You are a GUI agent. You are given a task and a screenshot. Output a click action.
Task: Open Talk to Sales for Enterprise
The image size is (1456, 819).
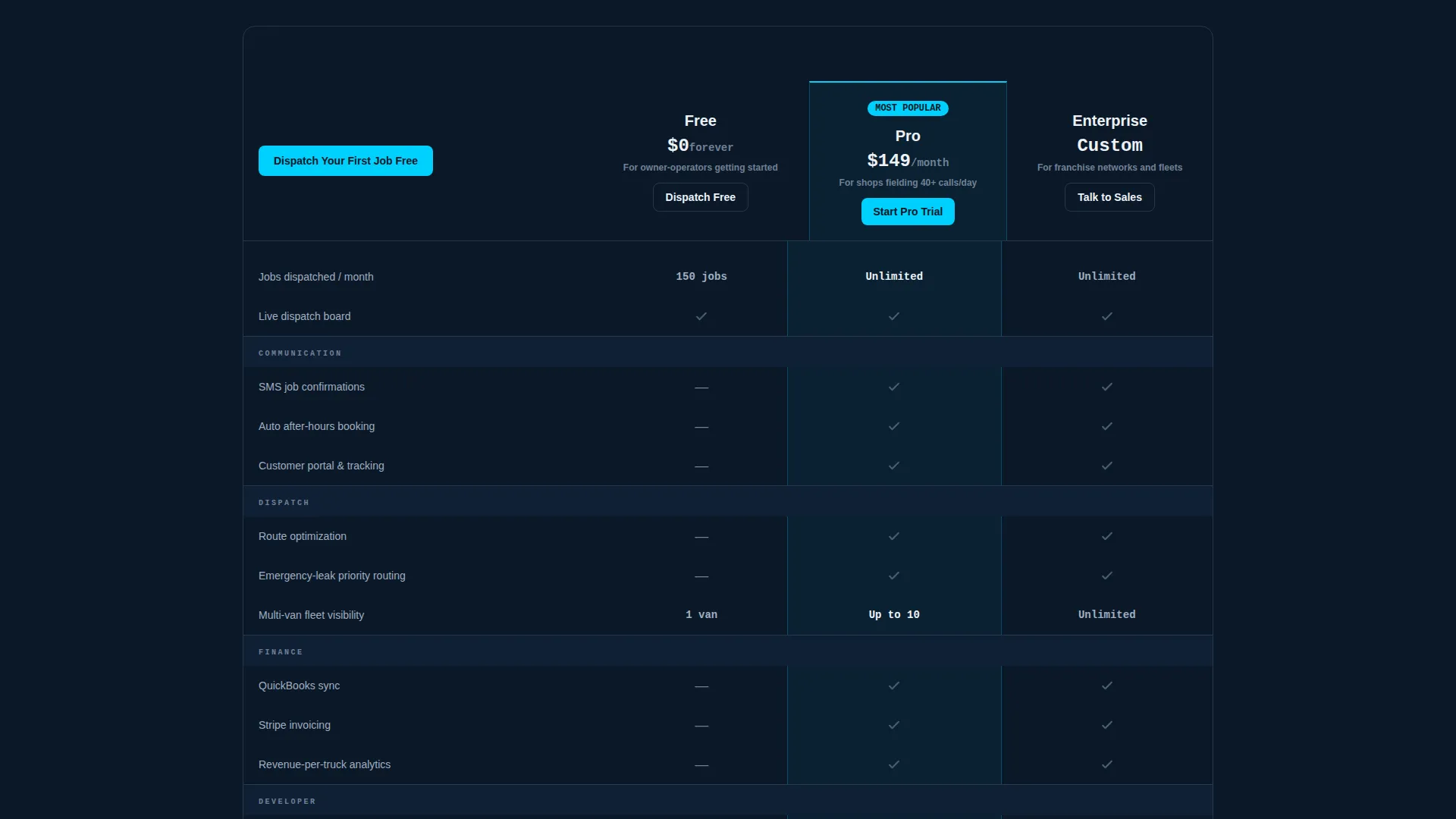point(1109,197)
